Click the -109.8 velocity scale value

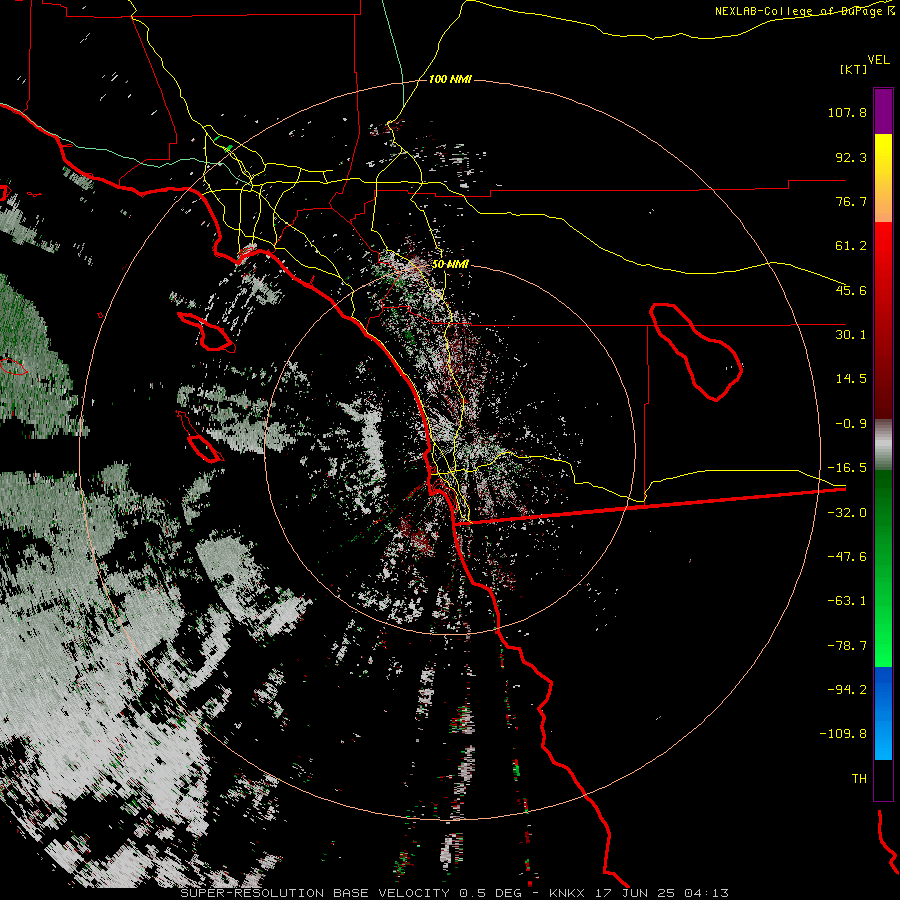pos(843,734)
